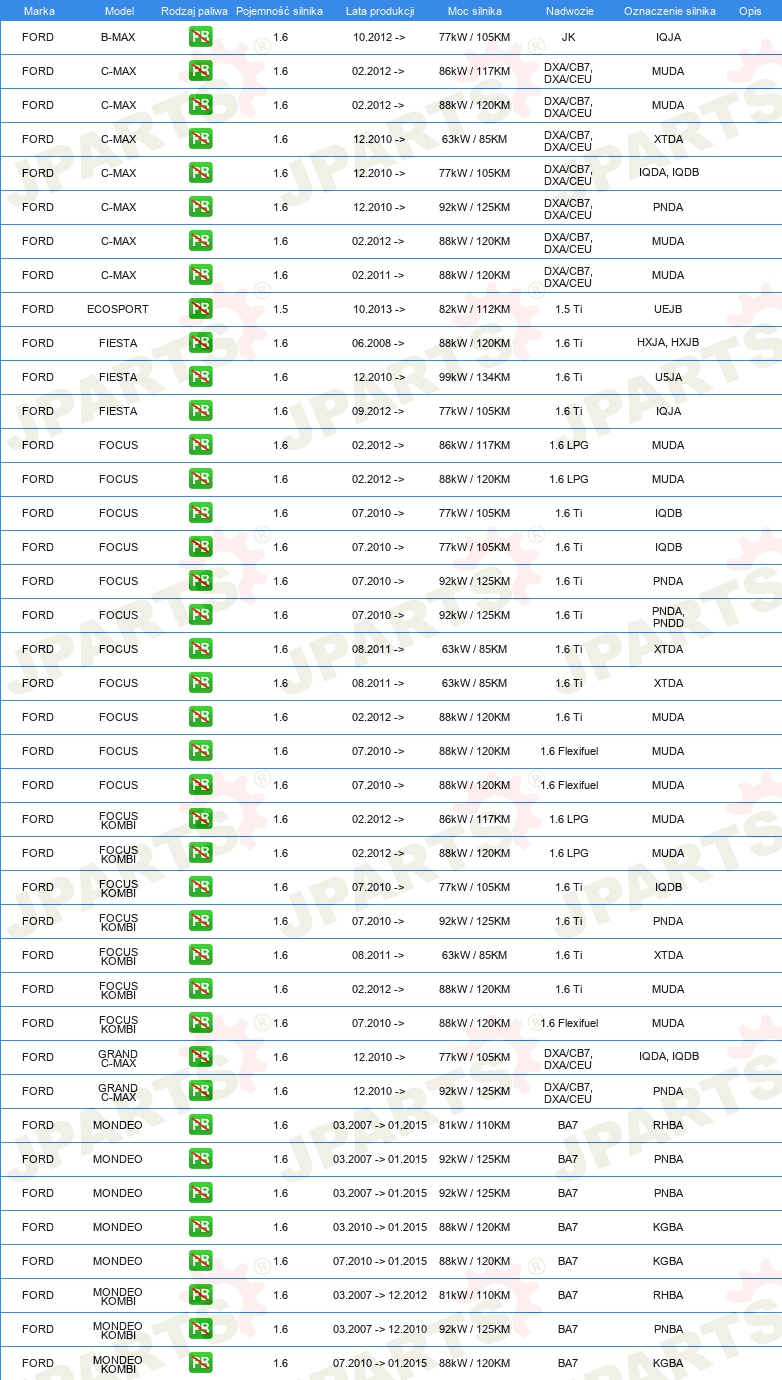The height and width of the screenshot is (1380, 782).
Task: Click the Opis column header
Action: click(x=749, y=11)
